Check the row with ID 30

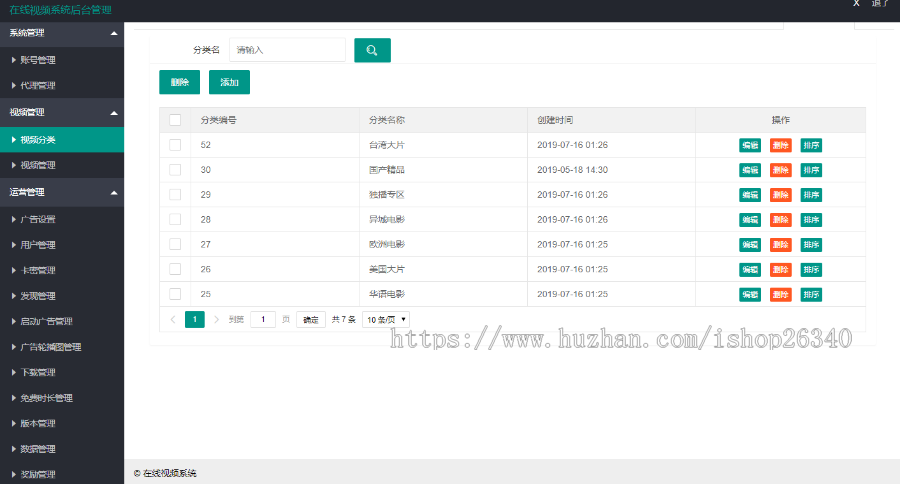click(x=175, y=169)
